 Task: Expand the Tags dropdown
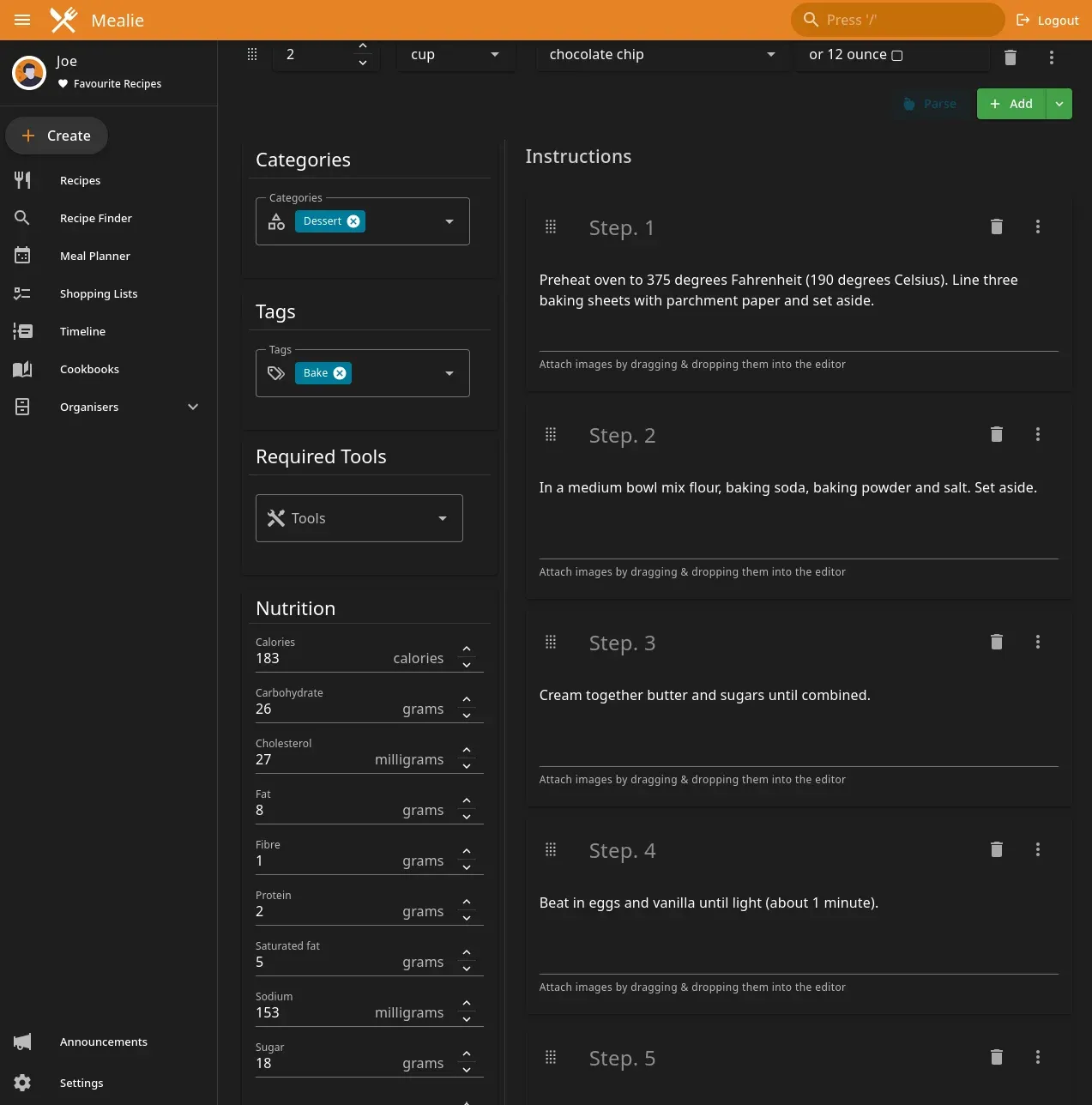tap(449, 373)
